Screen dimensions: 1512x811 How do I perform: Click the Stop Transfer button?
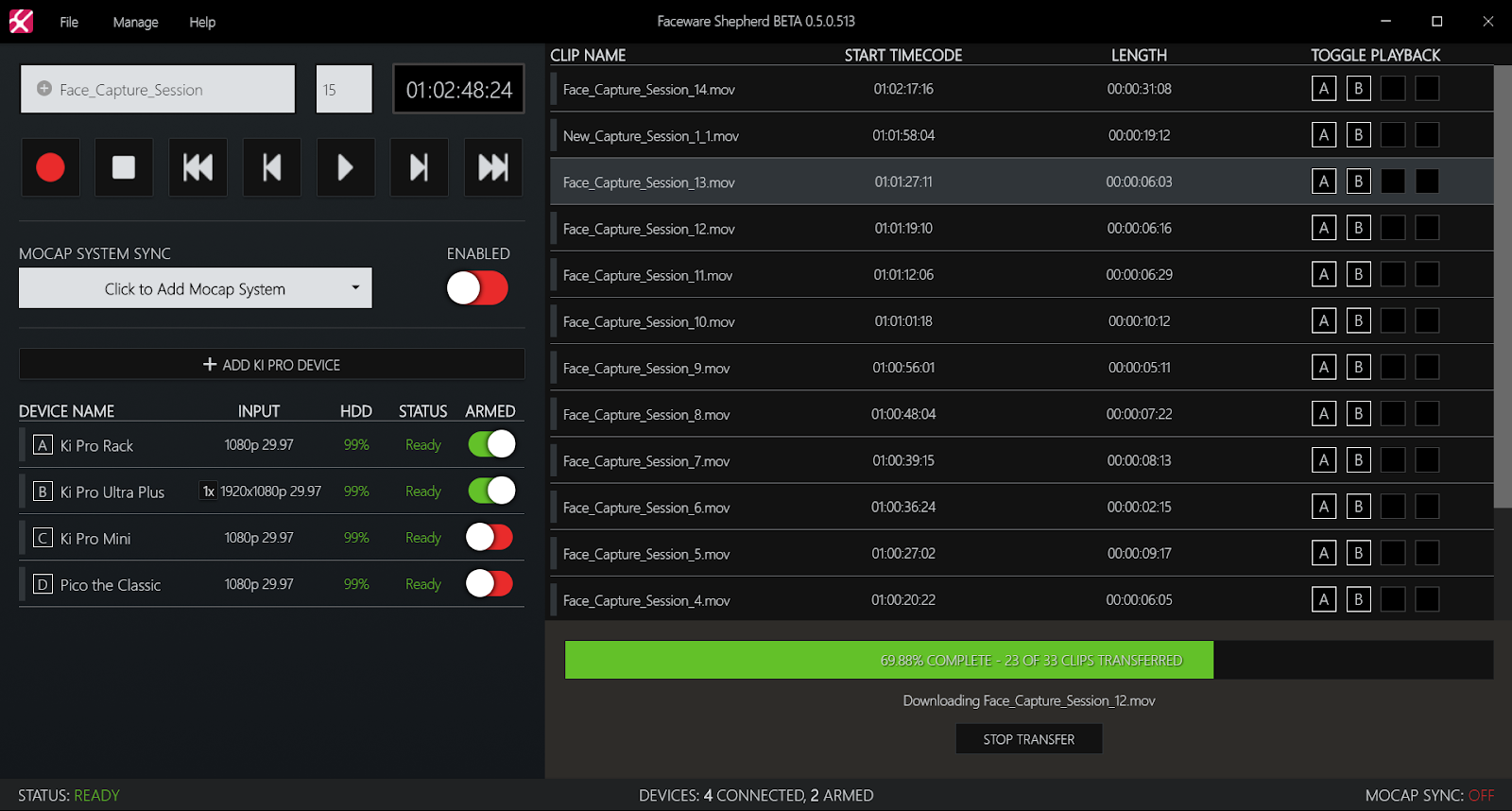(1029, 739)
